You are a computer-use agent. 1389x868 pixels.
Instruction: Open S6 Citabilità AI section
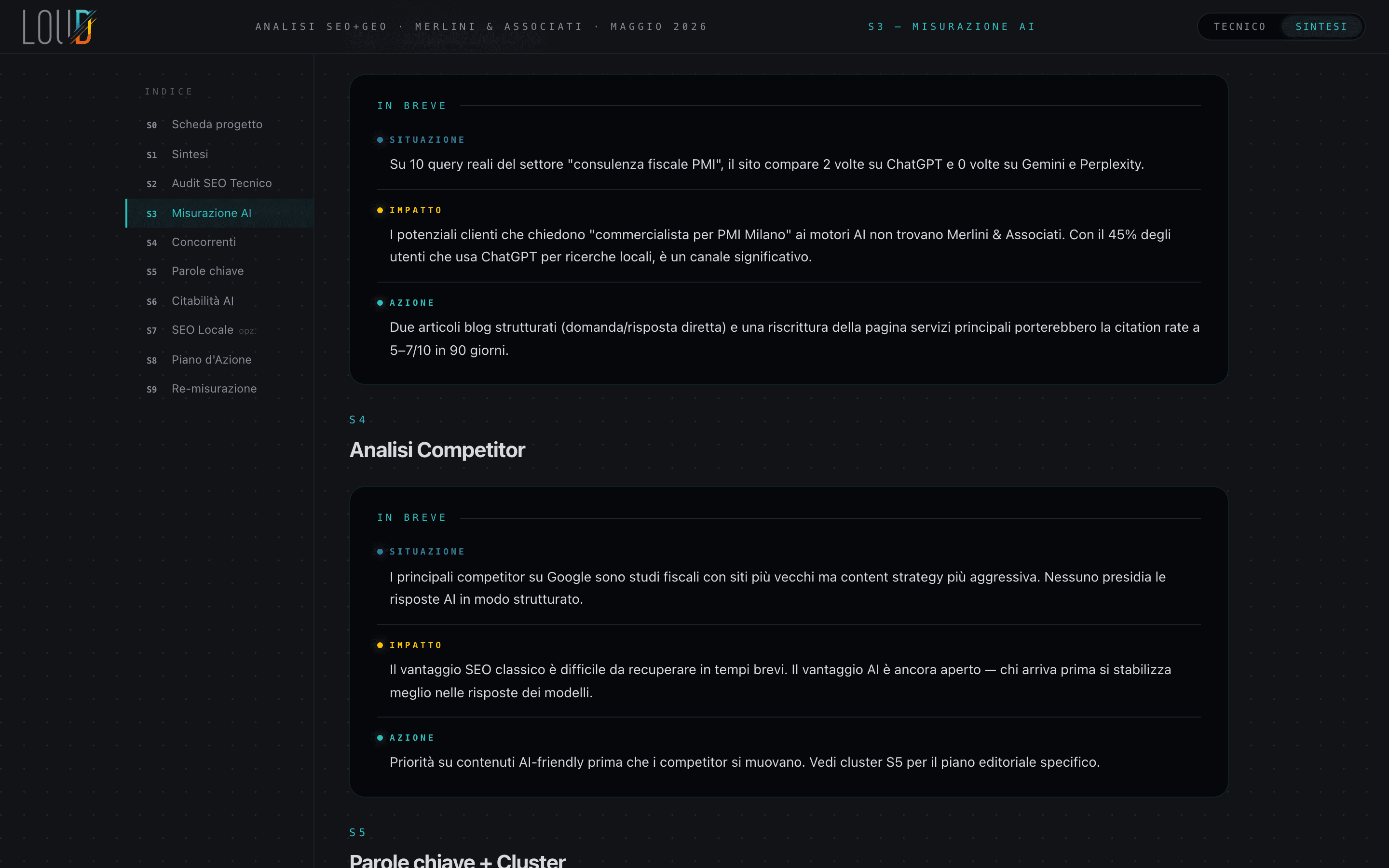click(x=220, y=301)
